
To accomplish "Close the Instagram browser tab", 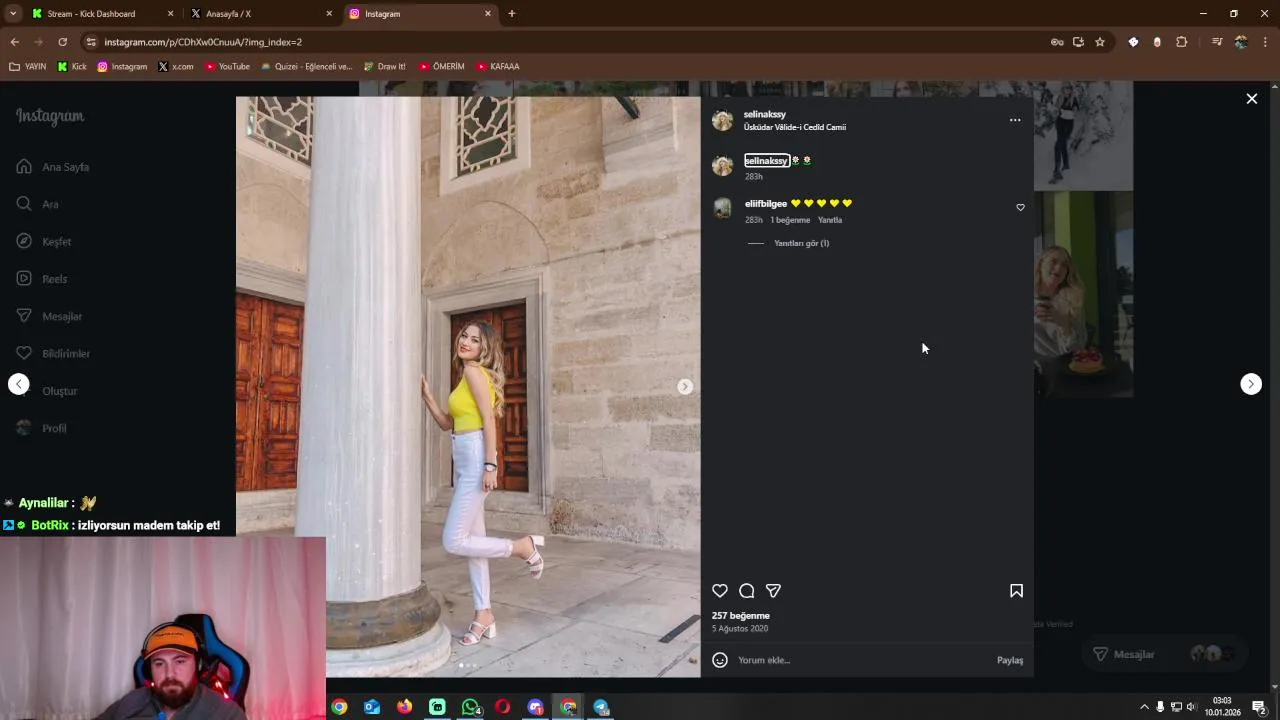I will 488,14.
